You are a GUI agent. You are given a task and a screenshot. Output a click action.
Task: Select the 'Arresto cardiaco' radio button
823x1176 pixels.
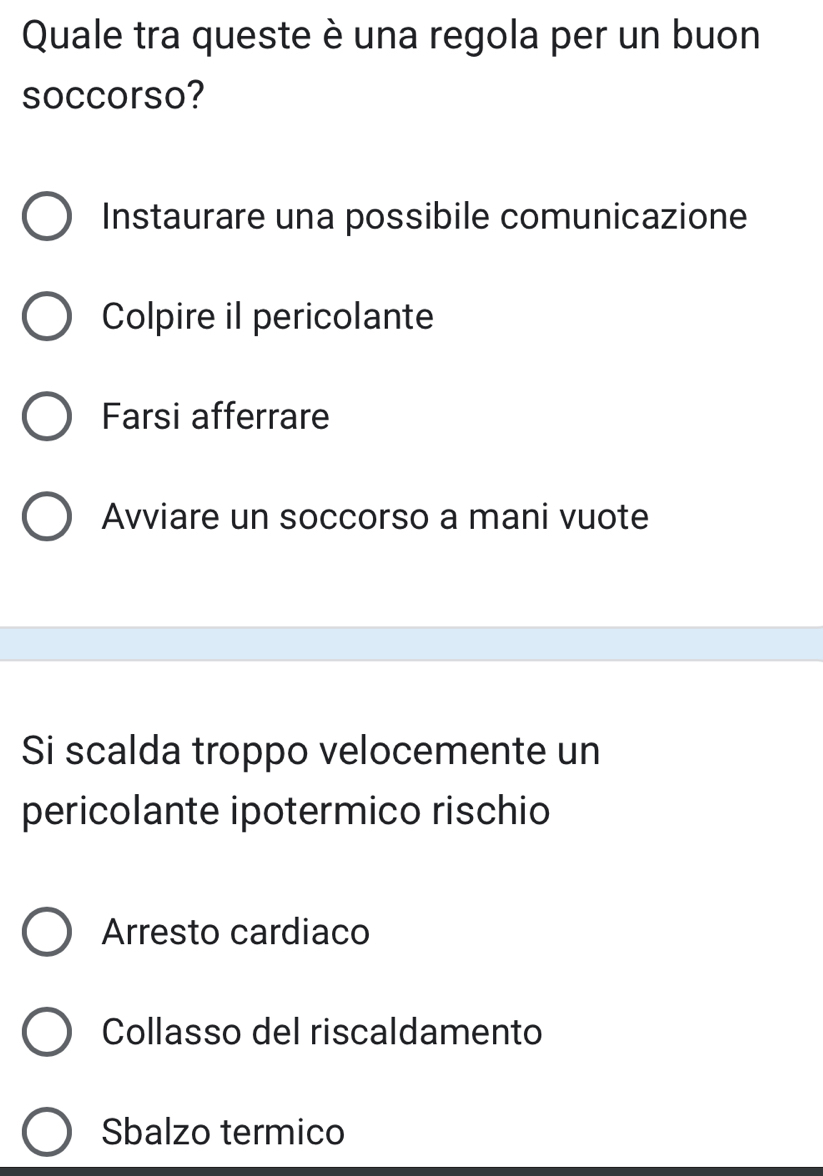pyautogui.click(x=46, y=933)
